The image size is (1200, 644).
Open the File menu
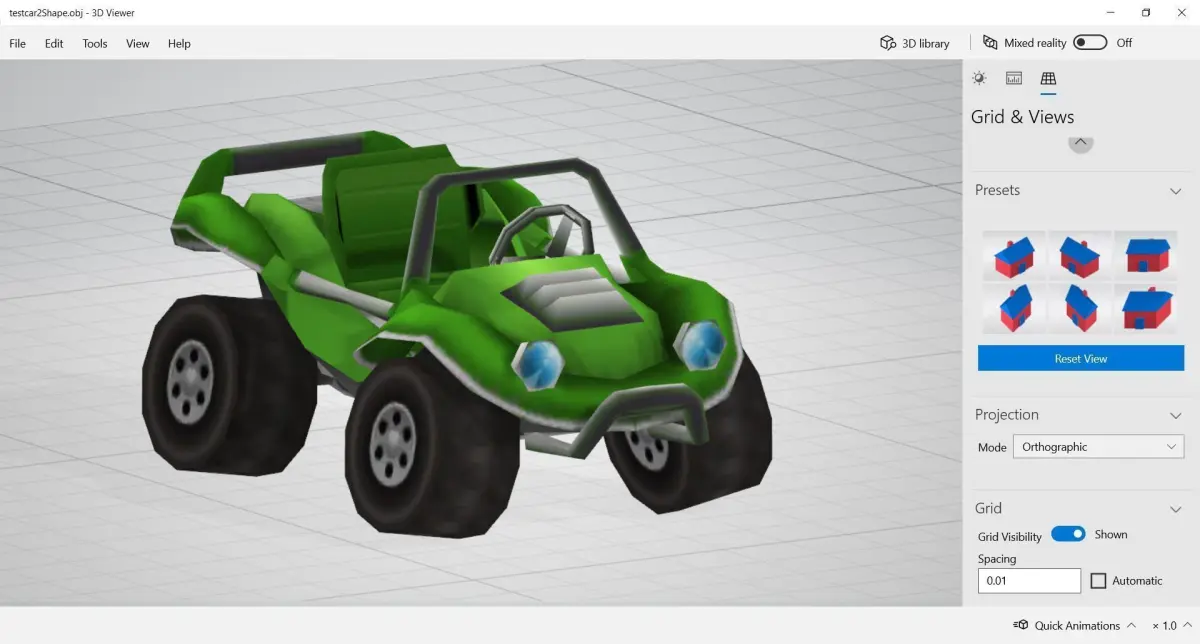18,44
